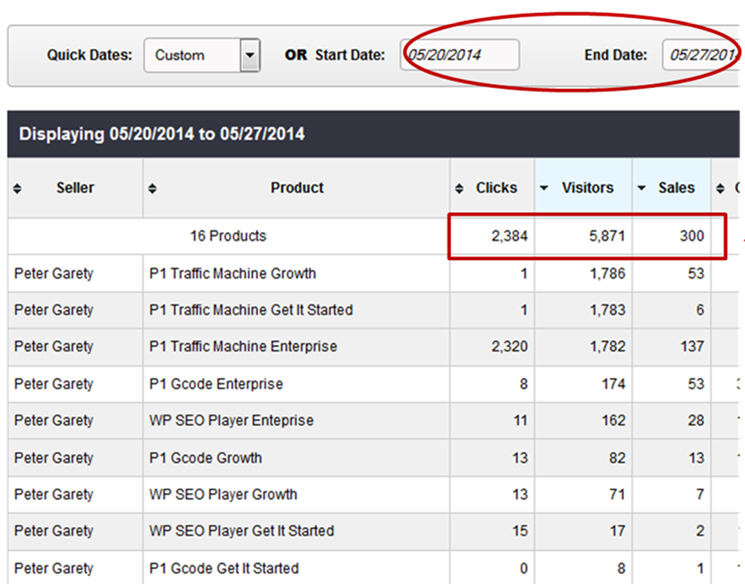Click the End Date input field
The width and height of the screenshot is (745, 584).
(702, 55)
